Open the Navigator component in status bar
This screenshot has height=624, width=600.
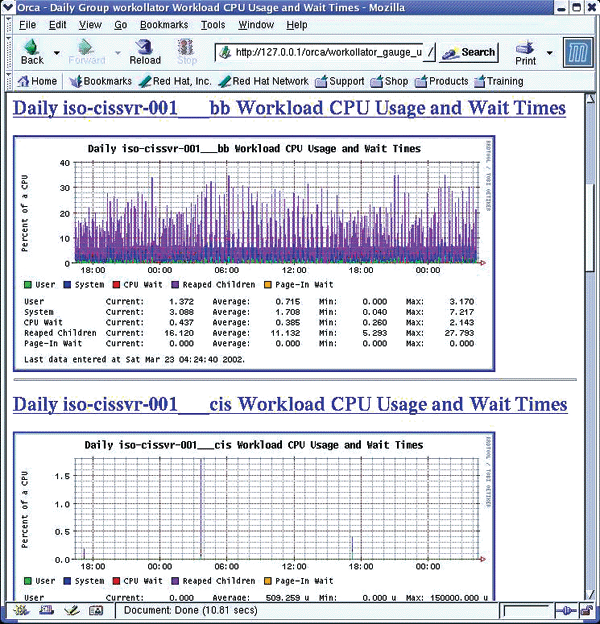tap(19, 610)
